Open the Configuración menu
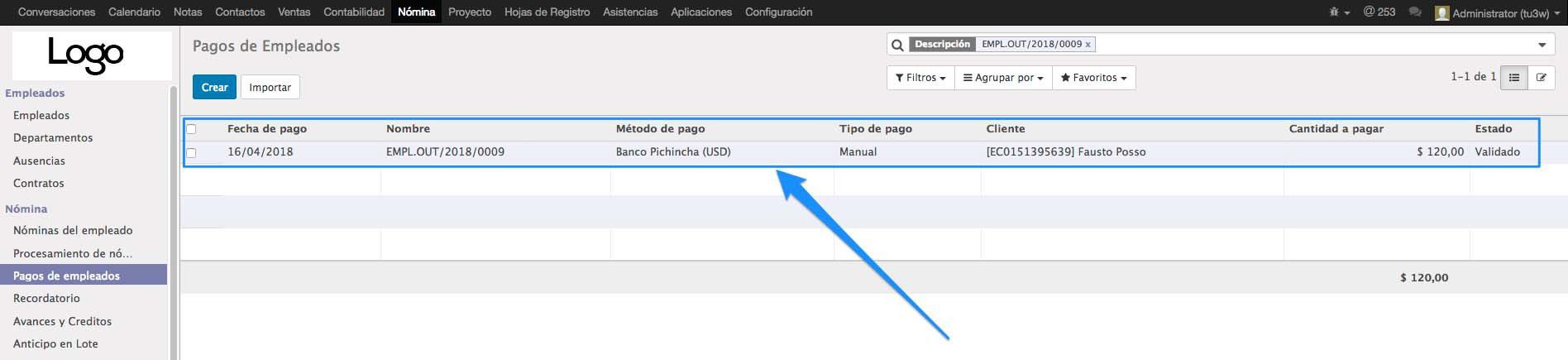 pyautogui.click(x=778, y=12)
